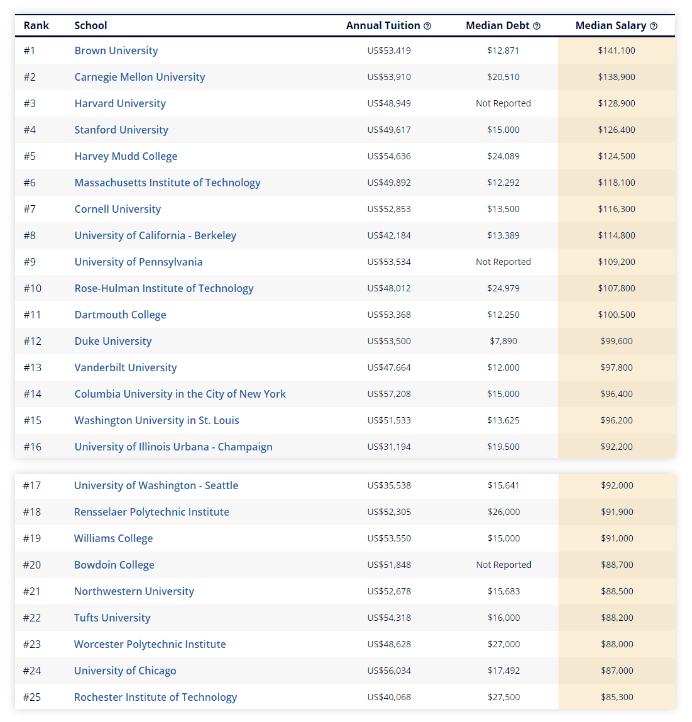The height and width of the screenshot is (722, 692).
Task: Open the Brown University link
Action: click(x=116, y=51)
